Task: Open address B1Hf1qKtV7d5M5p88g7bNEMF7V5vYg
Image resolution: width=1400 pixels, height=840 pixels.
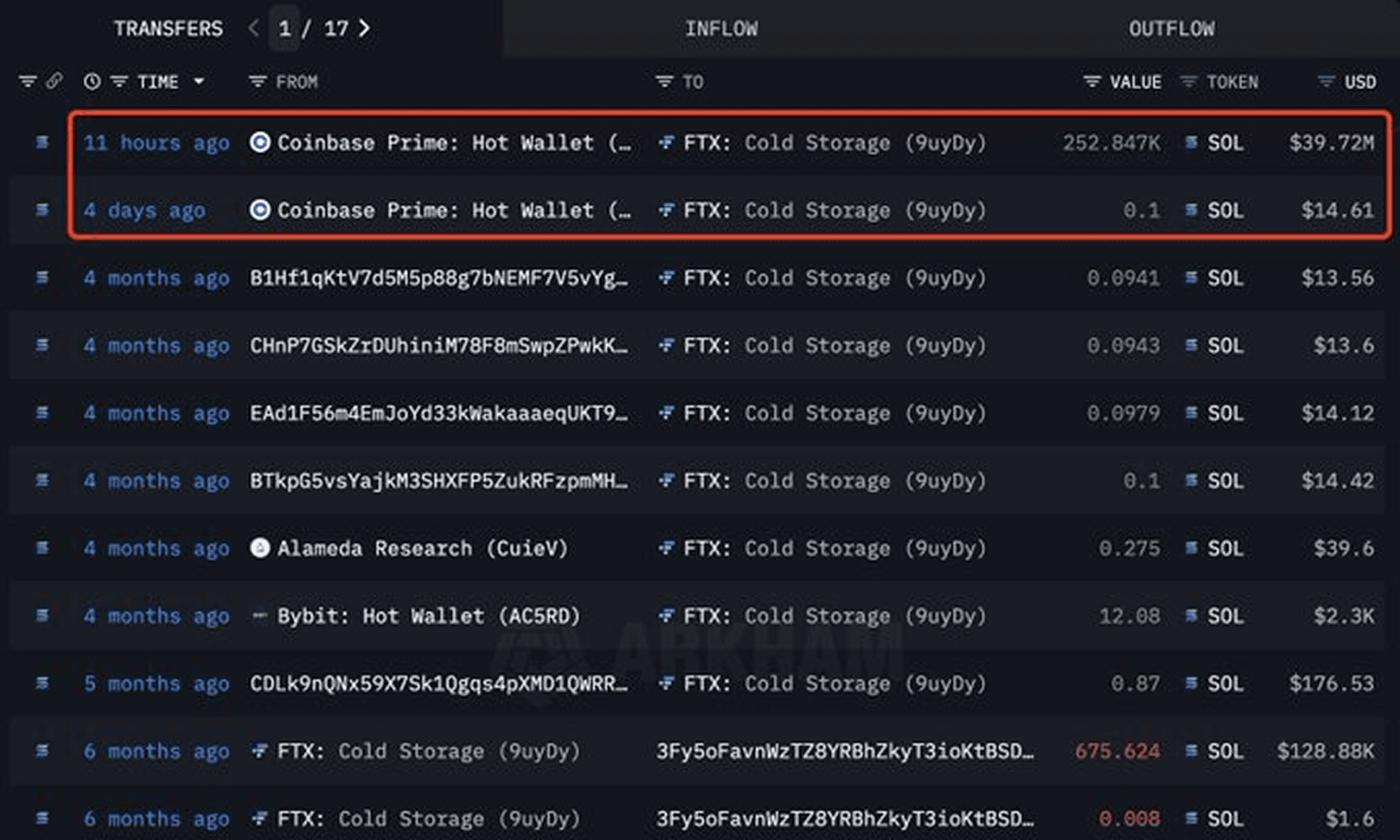Action: click(x=439, y=278)
